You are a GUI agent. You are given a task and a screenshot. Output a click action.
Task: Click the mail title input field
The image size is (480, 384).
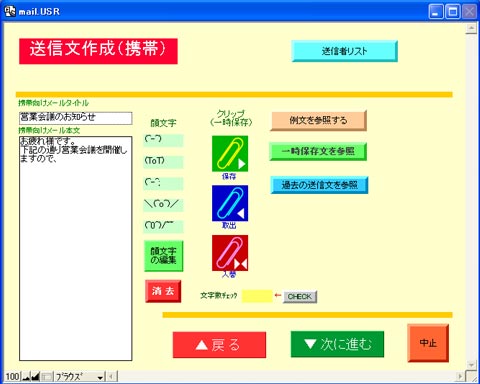click(76, 118)
